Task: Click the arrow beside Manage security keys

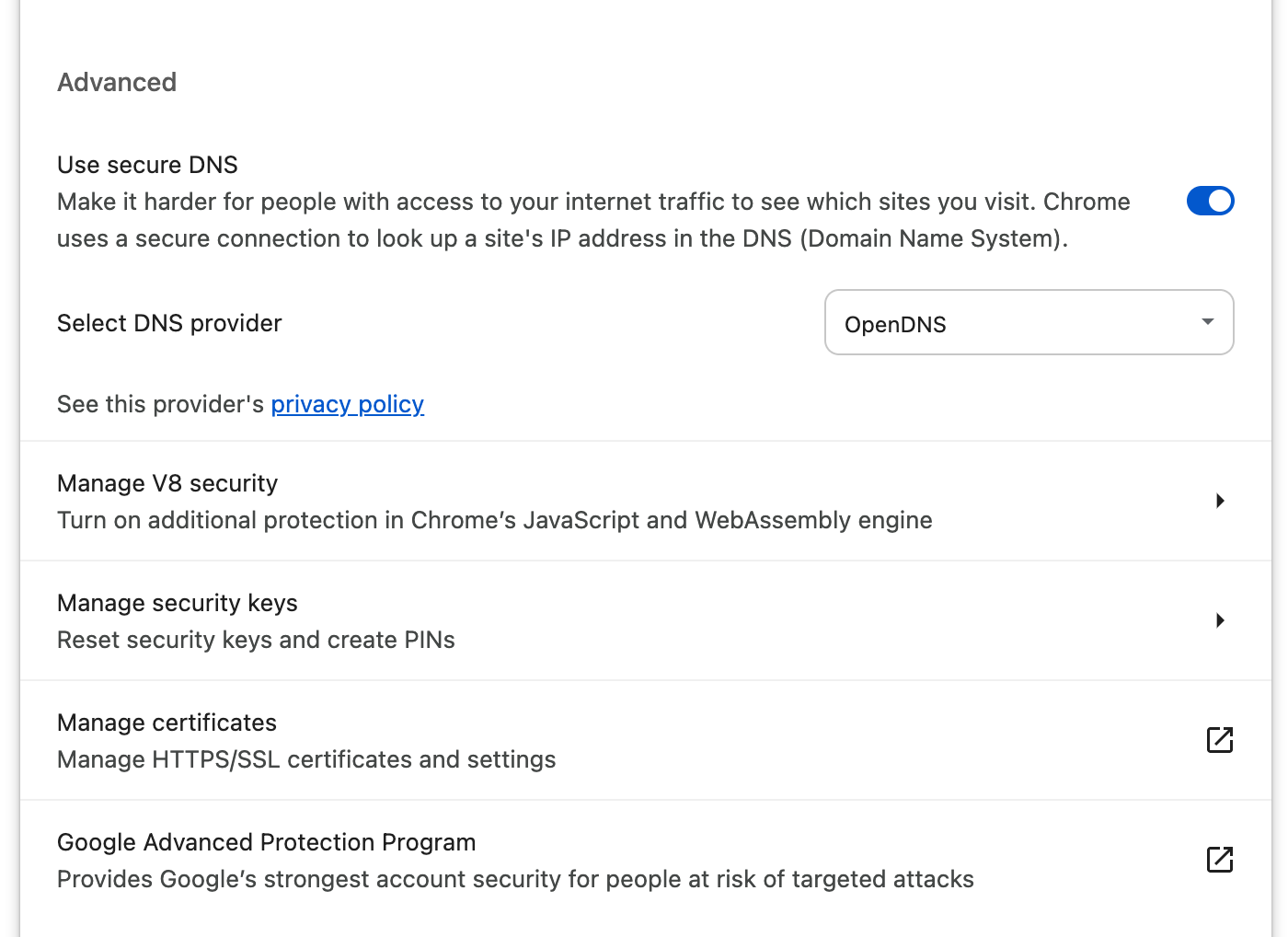Action: tap(1220, 620)
